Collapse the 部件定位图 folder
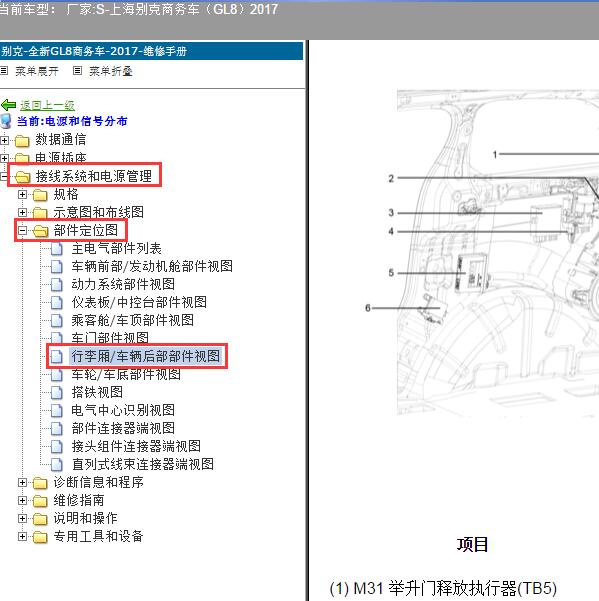Screen dimensions: 599x601 pos(22,230)
